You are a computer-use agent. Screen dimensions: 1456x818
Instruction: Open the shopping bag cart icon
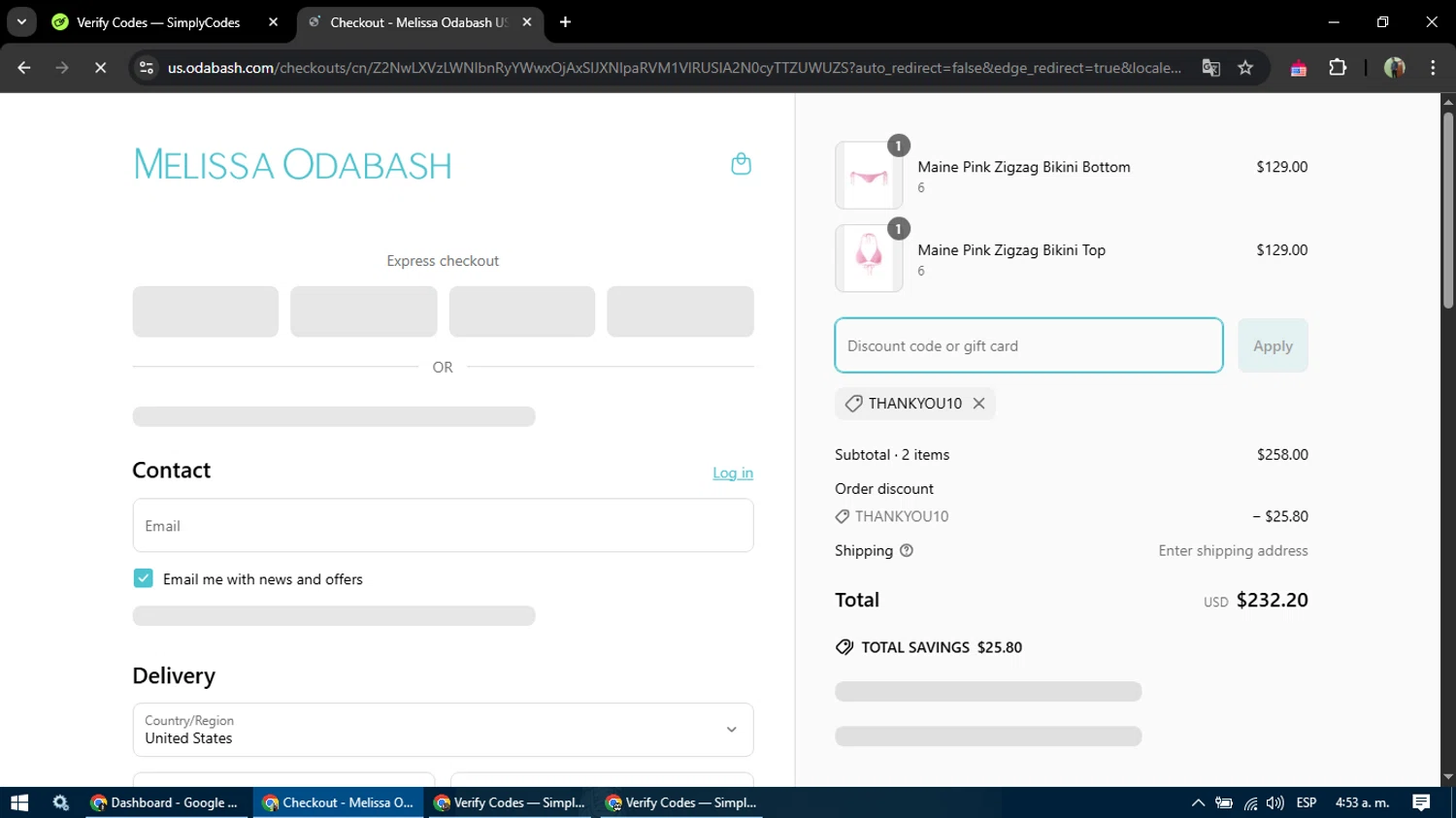[741, 164]
